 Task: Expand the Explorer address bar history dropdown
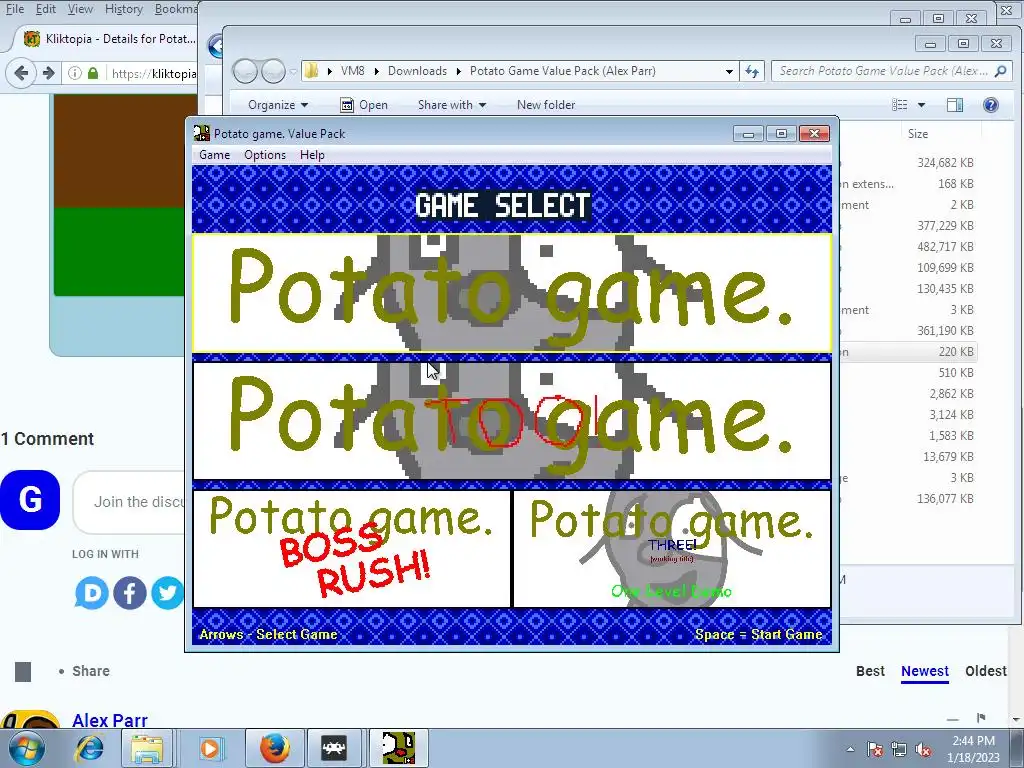(729, 71)
